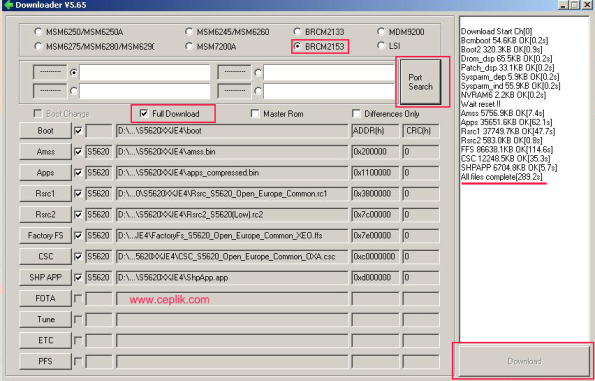595x381 pixels.
Task: Select the MSM6275/MSM6280/MSM6290 radio option
Action: point(38,46)
